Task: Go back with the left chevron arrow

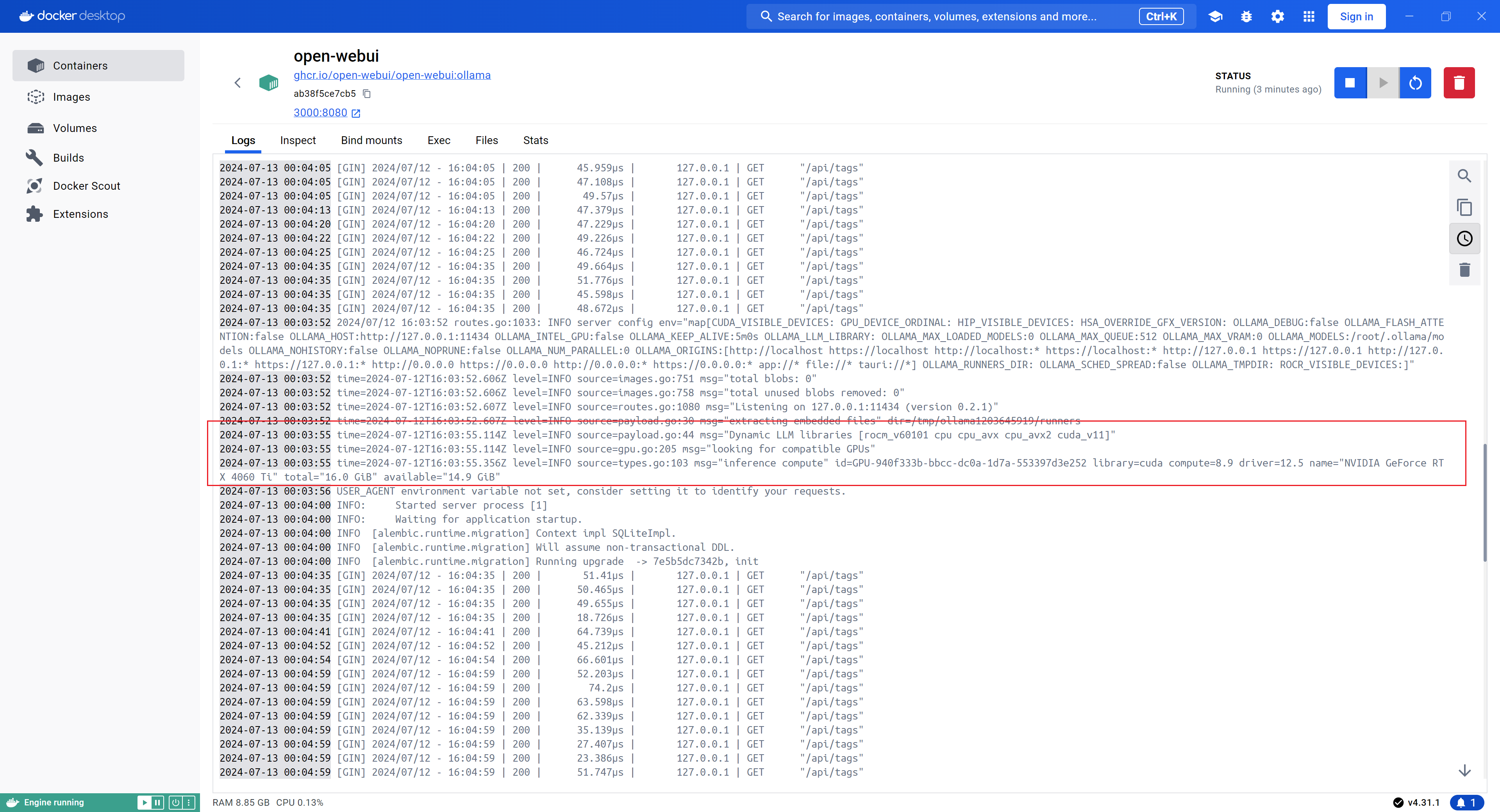Action: point(237,83)
